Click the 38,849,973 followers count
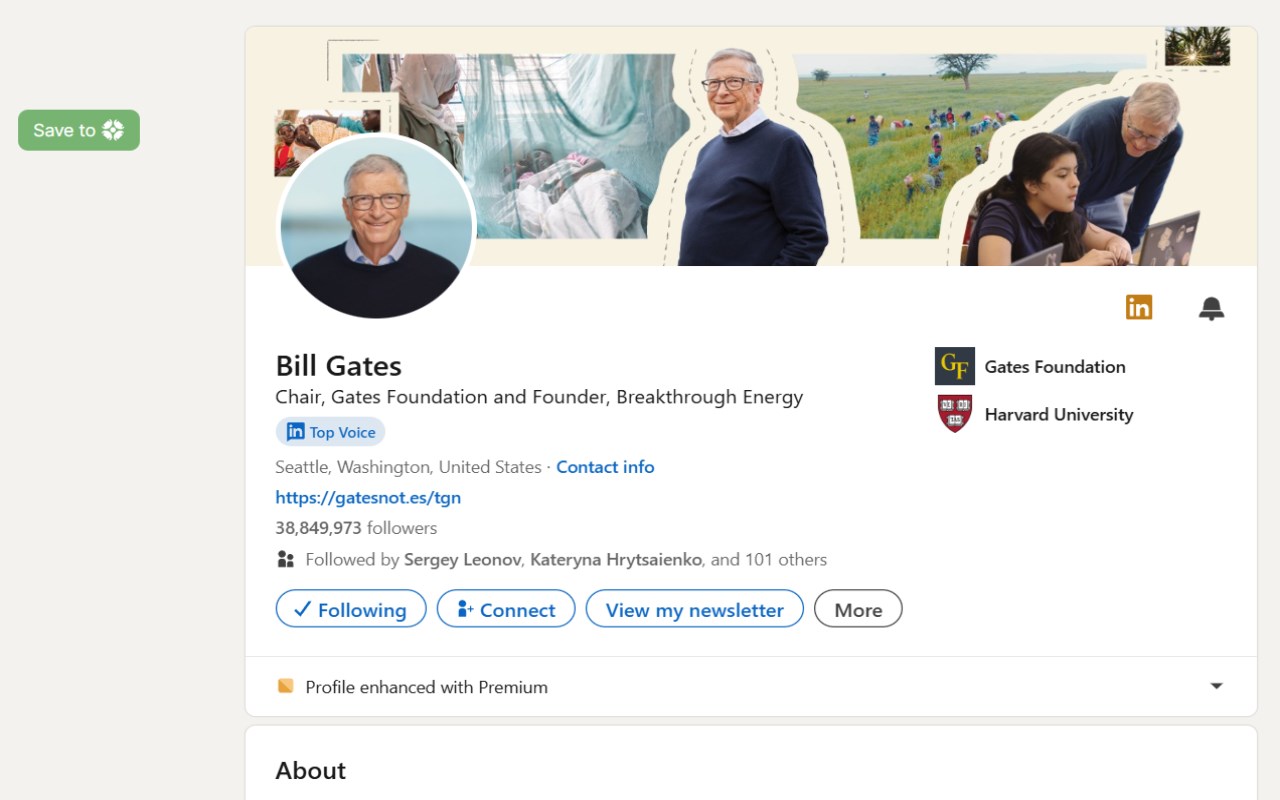Image resolution: width=1280 pixels, height=800 pixels. (x=356, y=528)
